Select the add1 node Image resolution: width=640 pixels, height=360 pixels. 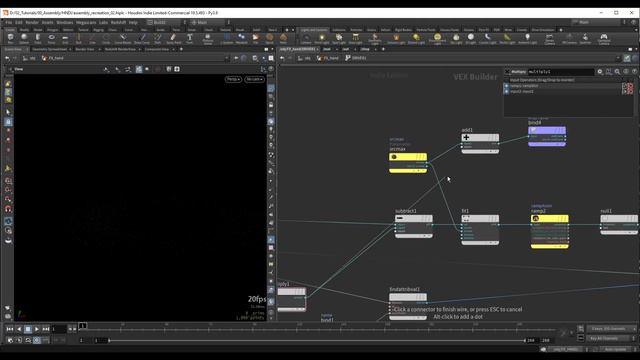point(480,143)
